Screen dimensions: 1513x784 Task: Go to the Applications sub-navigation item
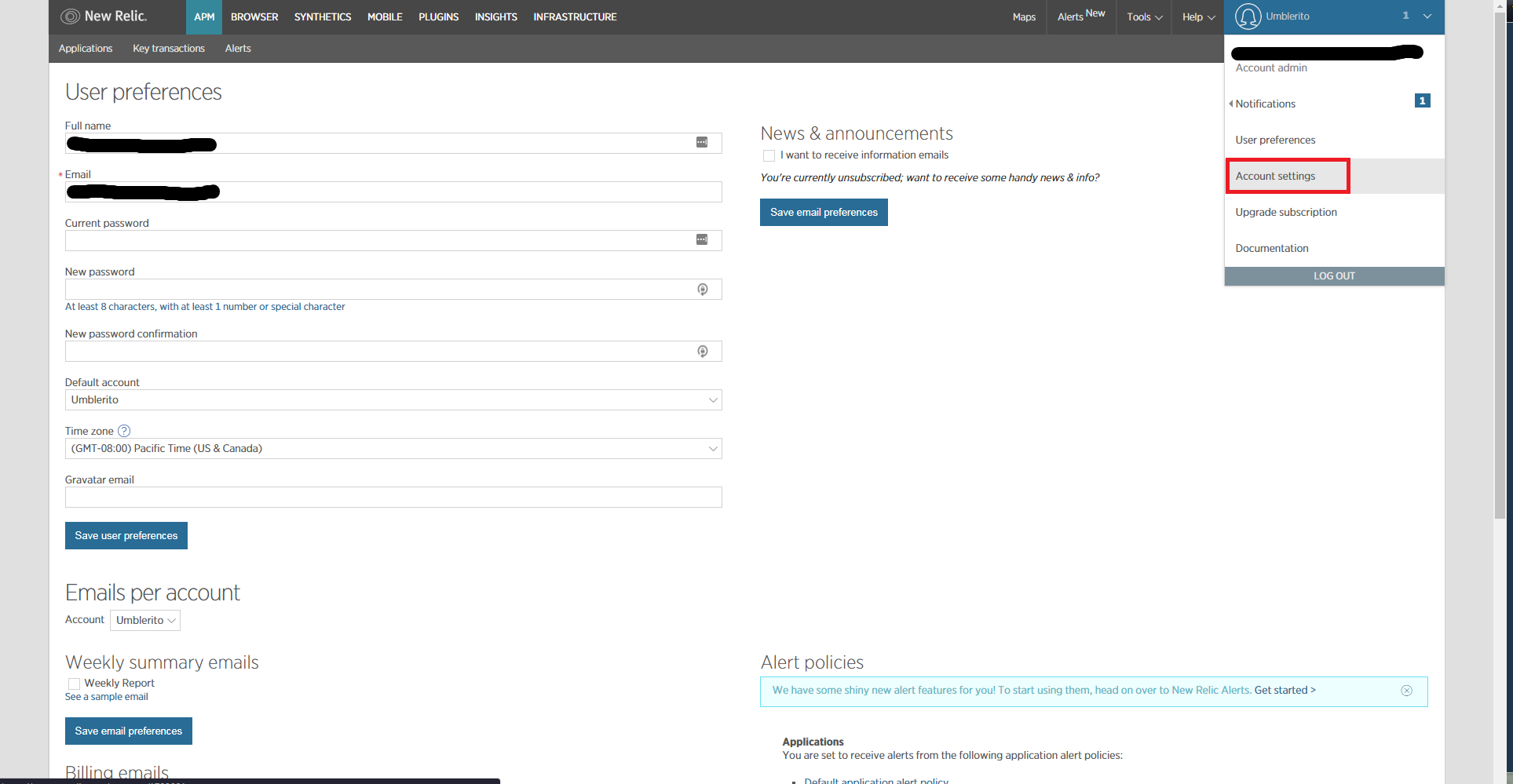pos(86,49)
